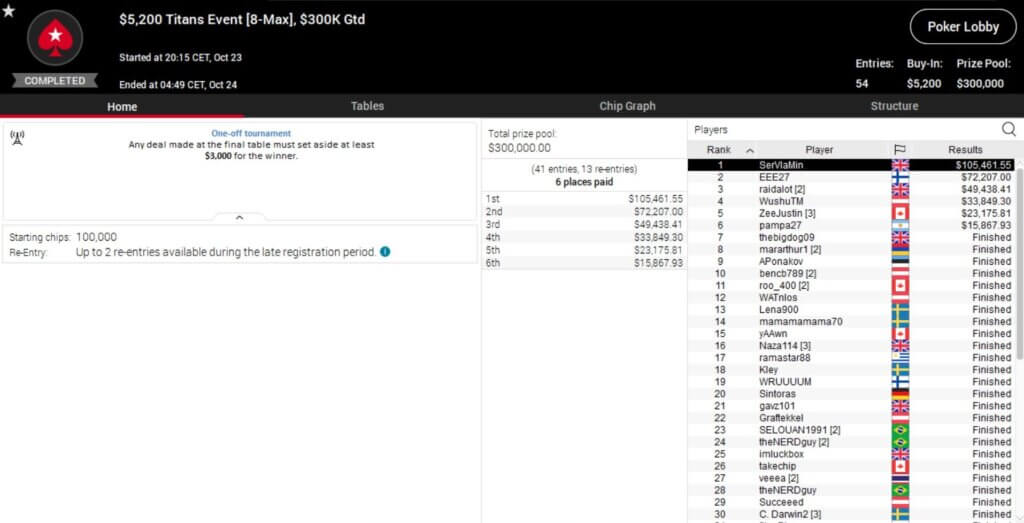Collapse the tournament info panel chevron
The image size is (1024, 523).
[240, 217]
